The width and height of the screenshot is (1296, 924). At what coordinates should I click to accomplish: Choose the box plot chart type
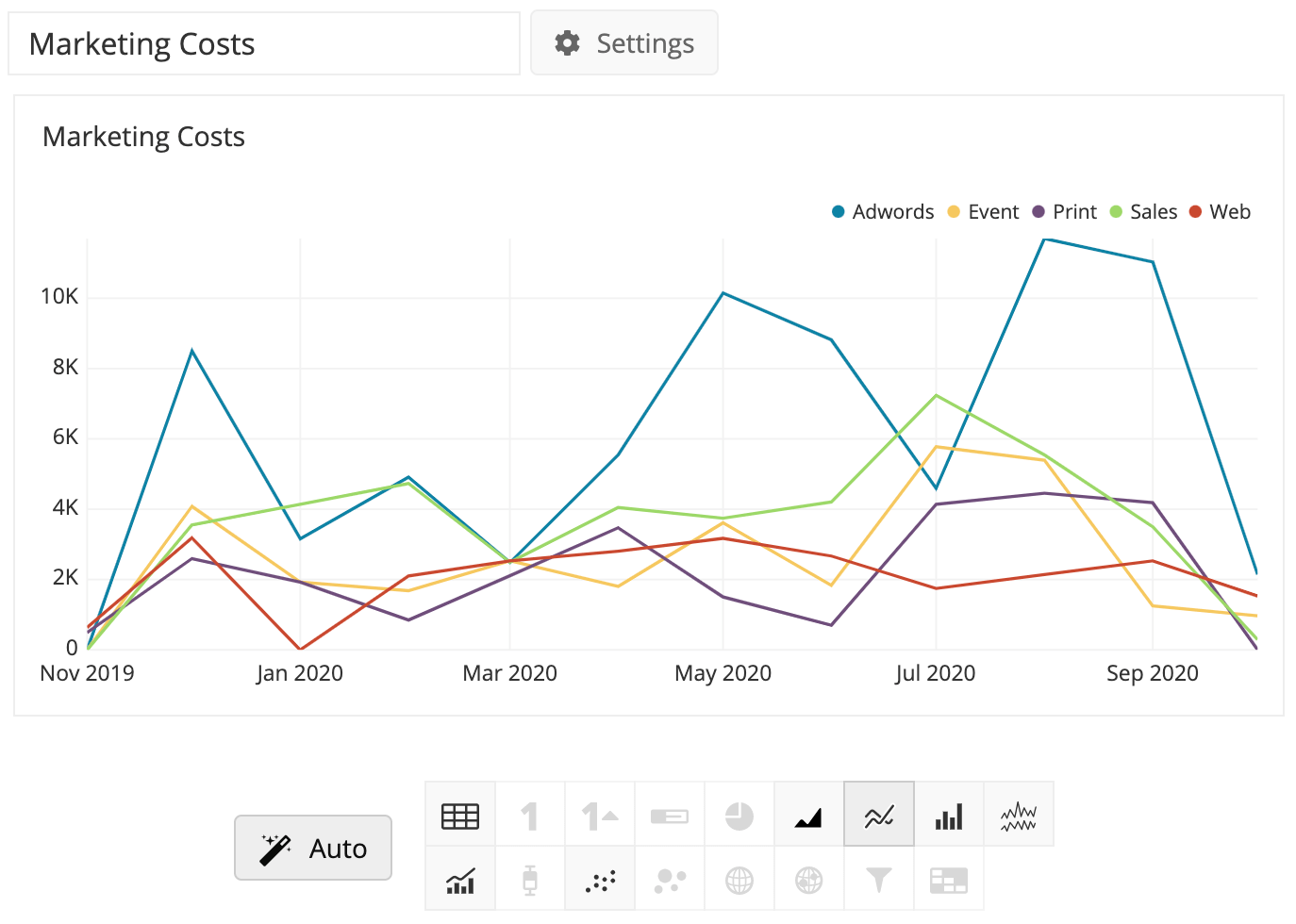530,879
